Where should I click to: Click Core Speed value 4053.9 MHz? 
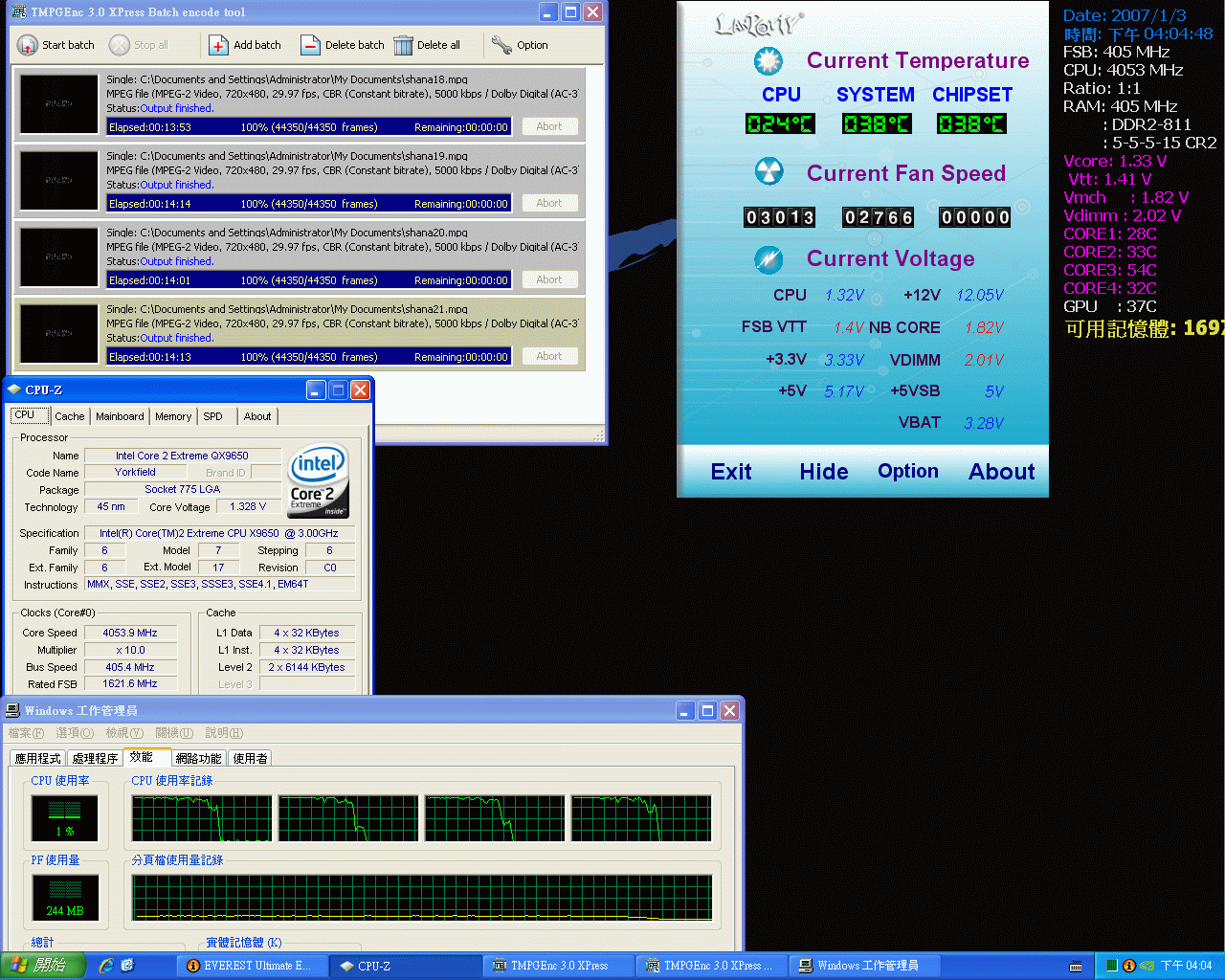point(130,633)
